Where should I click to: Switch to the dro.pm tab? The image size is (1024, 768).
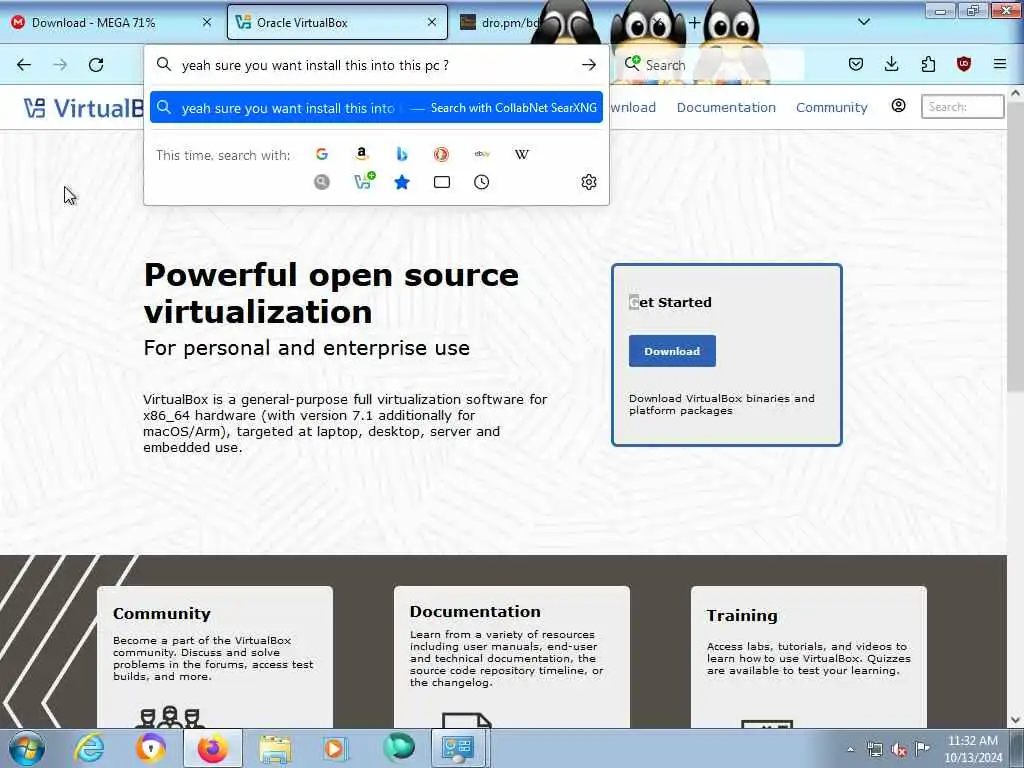coord(498,22)
